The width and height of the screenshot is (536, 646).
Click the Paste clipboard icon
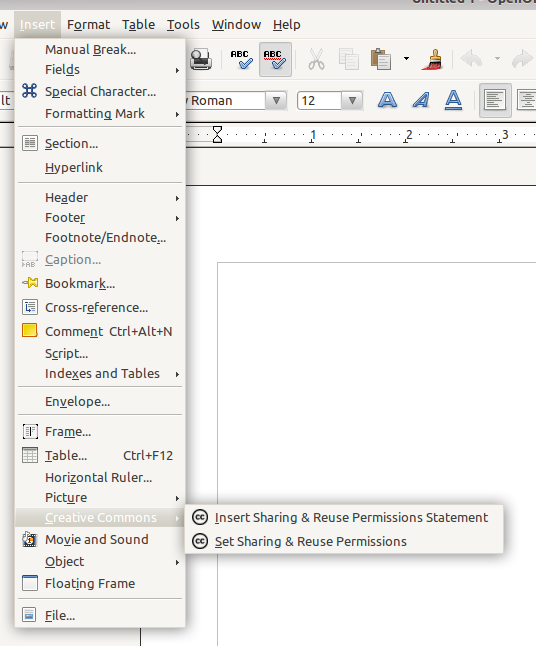click(x=381, y=59)
